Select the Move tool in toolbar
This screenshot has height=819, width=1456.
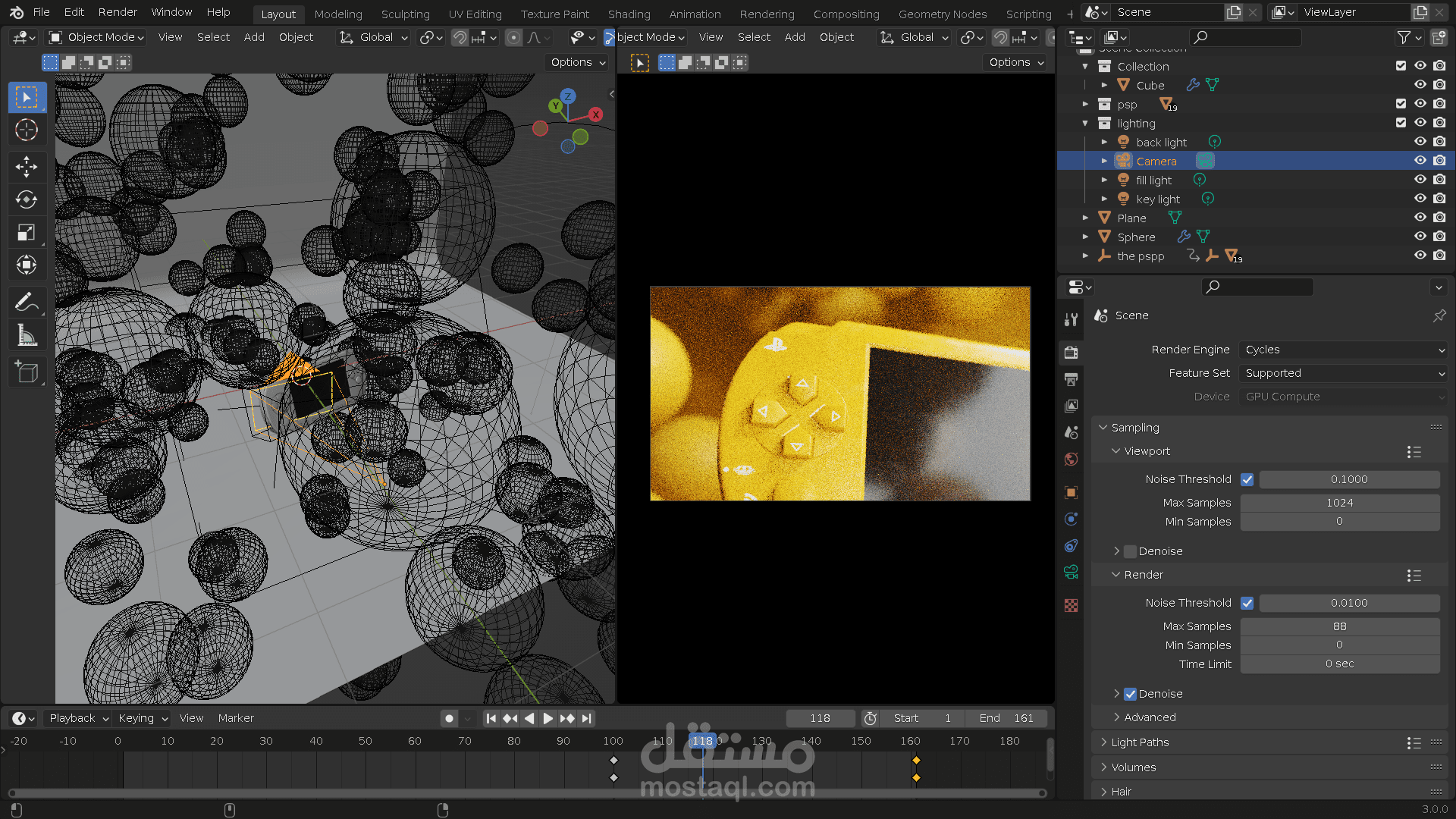[27, 167]
